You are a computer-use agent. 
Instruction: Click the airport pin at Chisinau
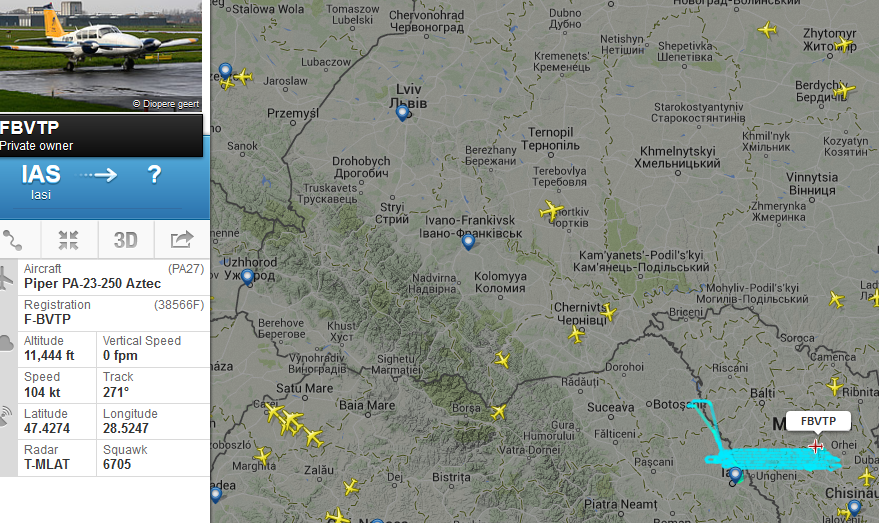854,508
